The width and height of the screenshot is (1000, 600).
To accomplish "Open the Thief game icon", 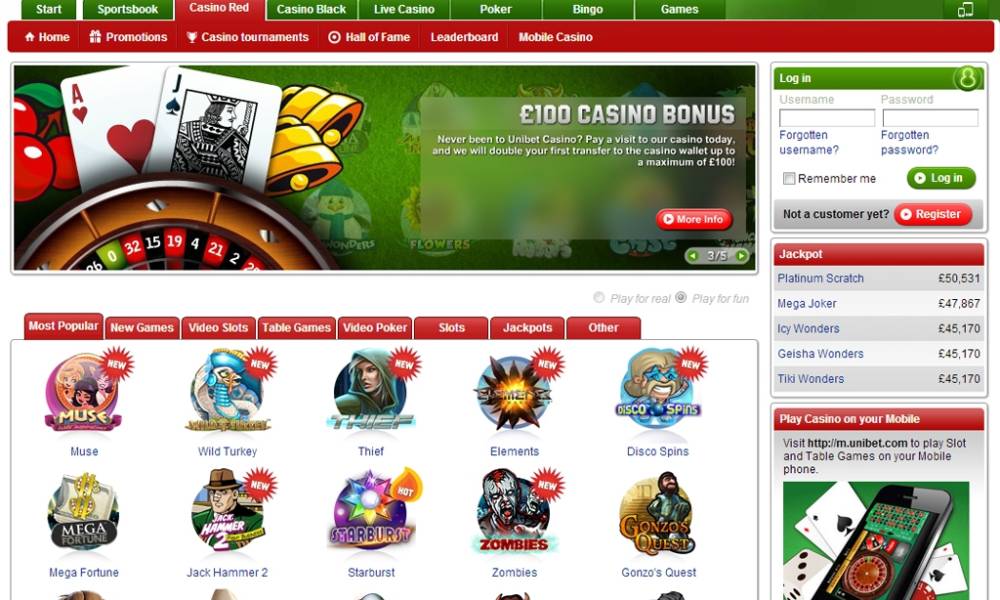I will [371, 390].
